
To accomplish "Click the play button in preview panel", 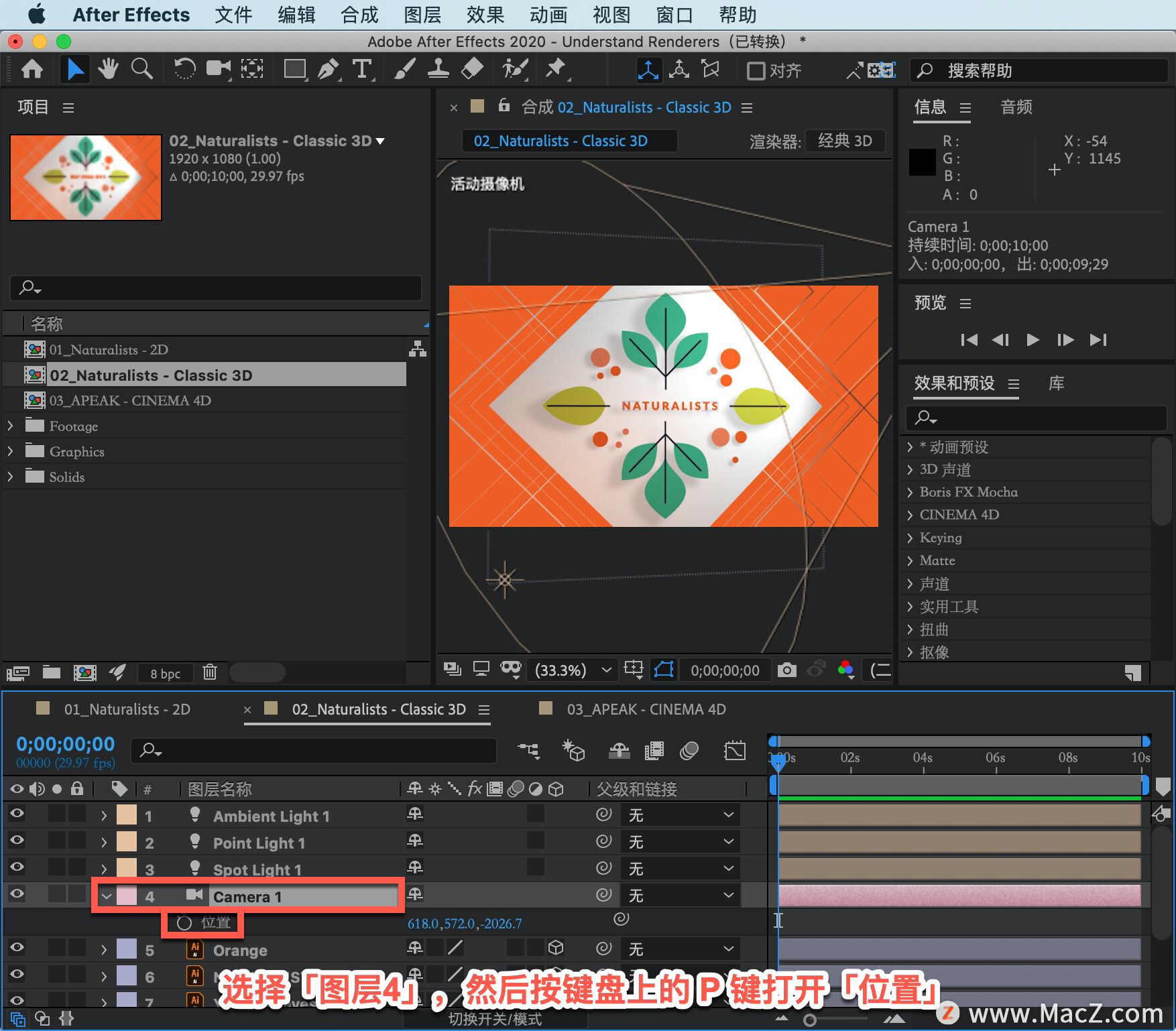I will (x=1033, y=340).
